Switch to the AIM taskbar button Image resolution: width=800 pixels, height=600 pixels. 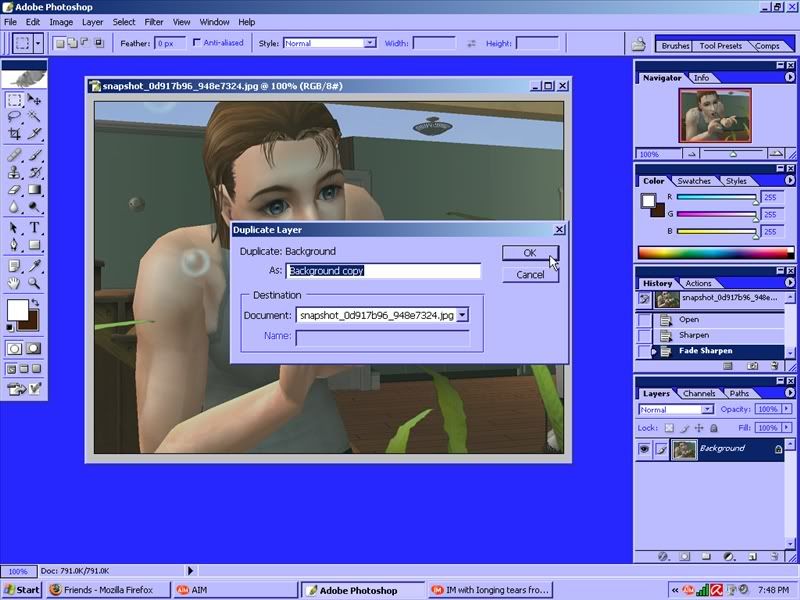point(235,590)
